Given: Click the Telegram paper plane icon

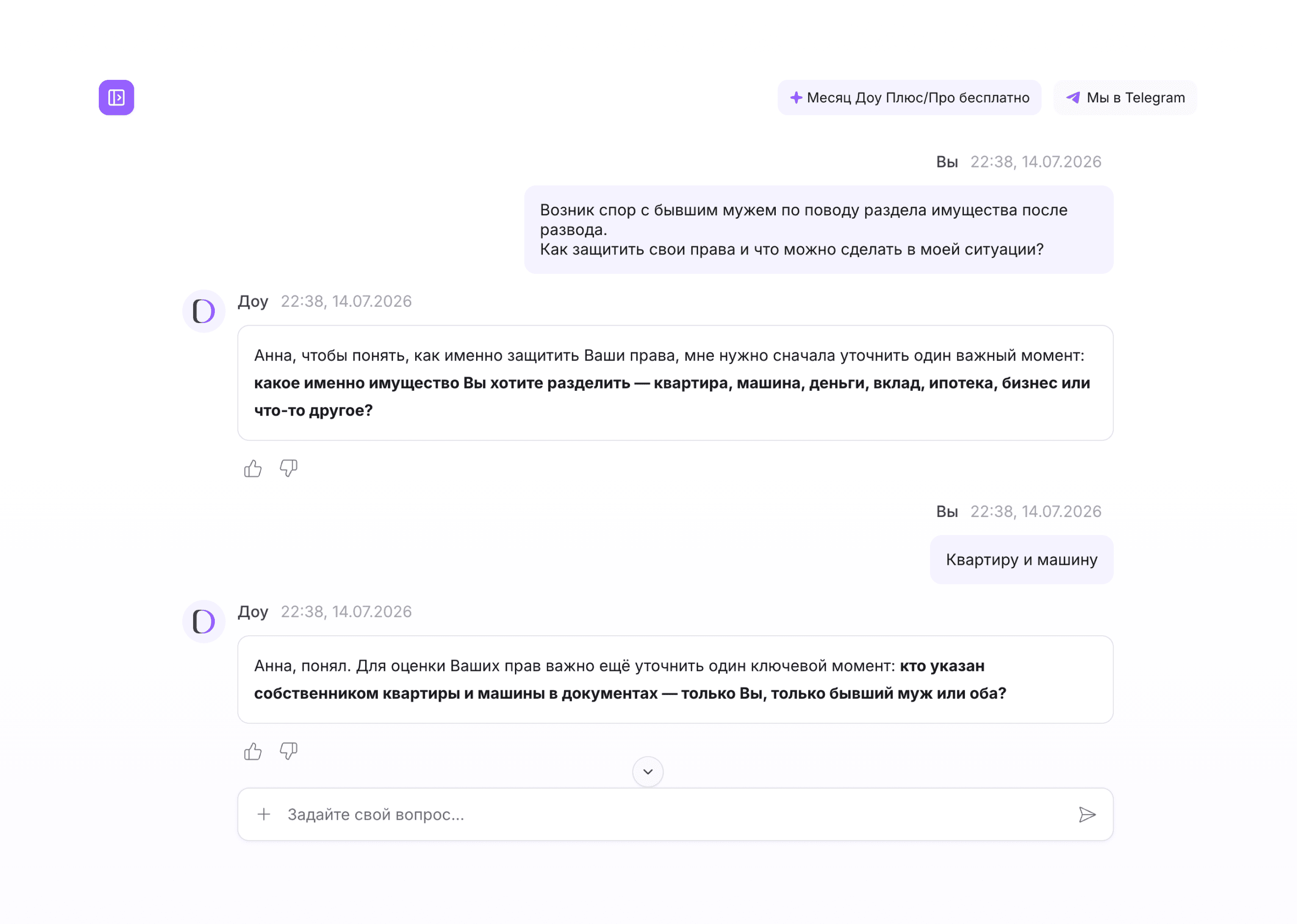Looking at the screenshot, I should click(1073, 97).
